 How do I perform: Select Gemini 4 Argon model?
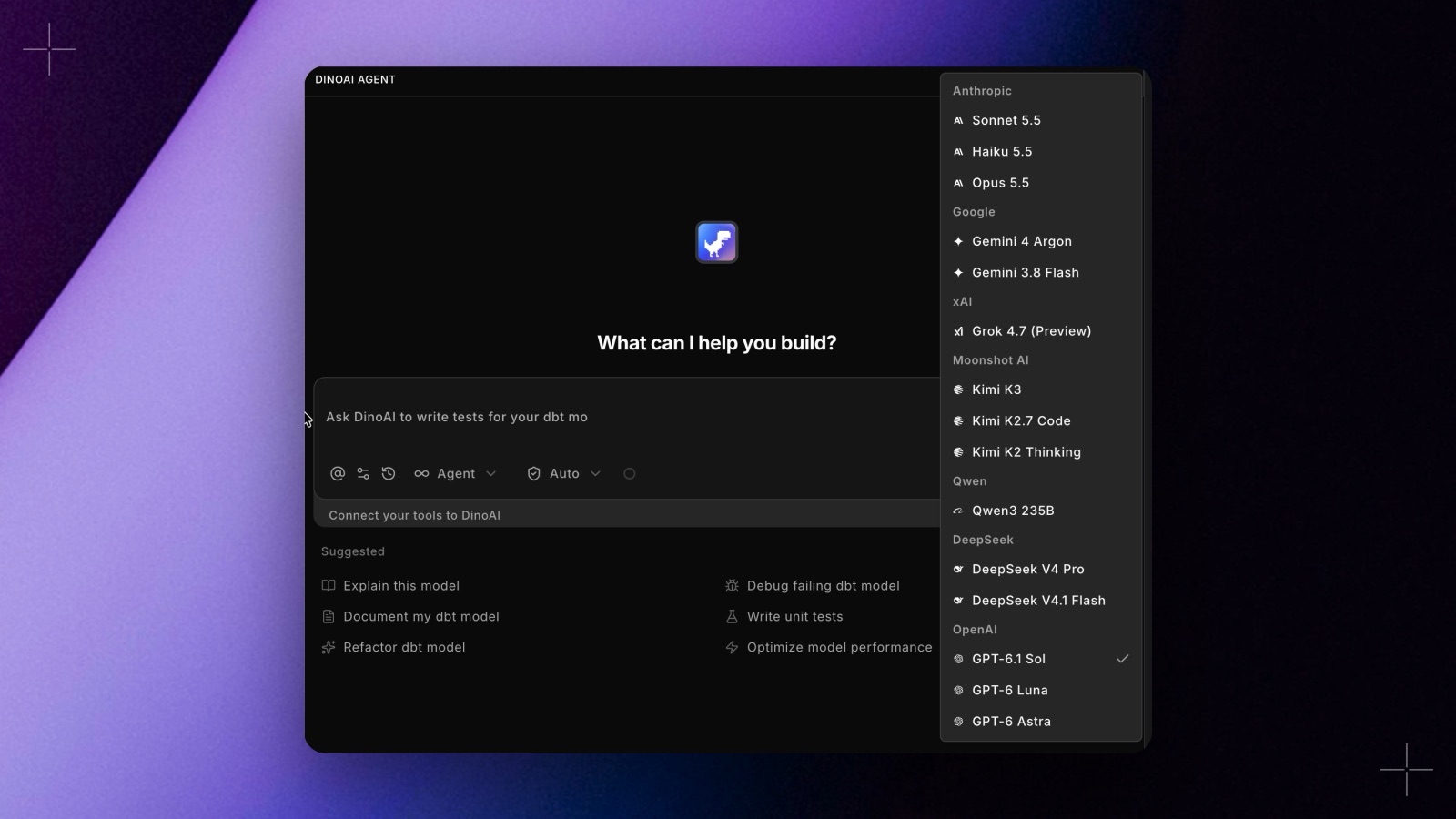click(1041, 241)
